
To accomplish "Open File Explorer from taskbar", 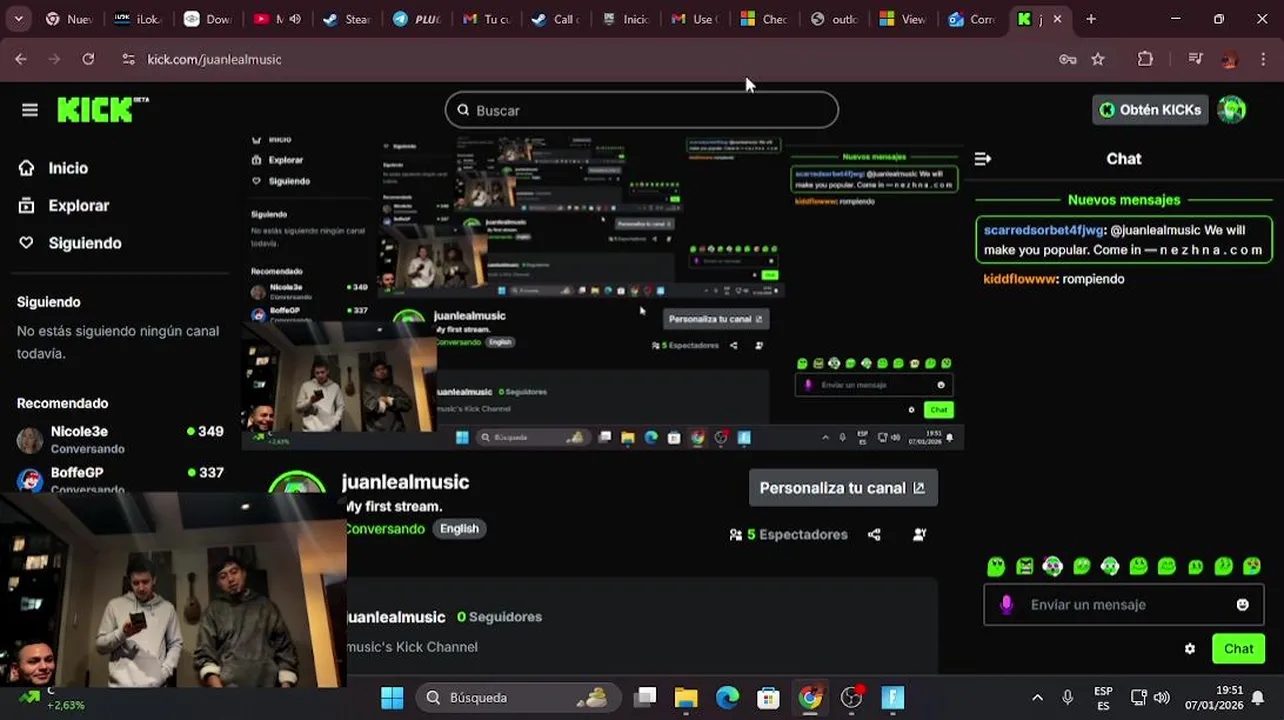I will (x=686, y=697).
